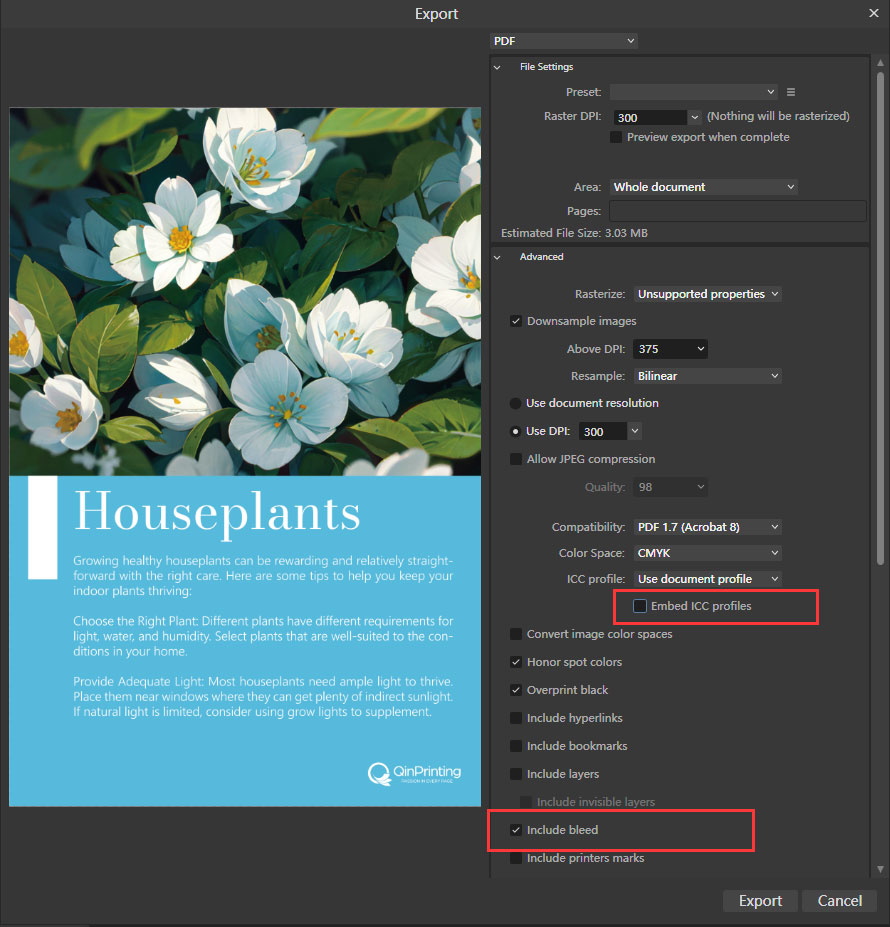The height and width of the screenshot is (927, 890).
Task: Open the PDF export format dropdown
Action: coord(564,41)
